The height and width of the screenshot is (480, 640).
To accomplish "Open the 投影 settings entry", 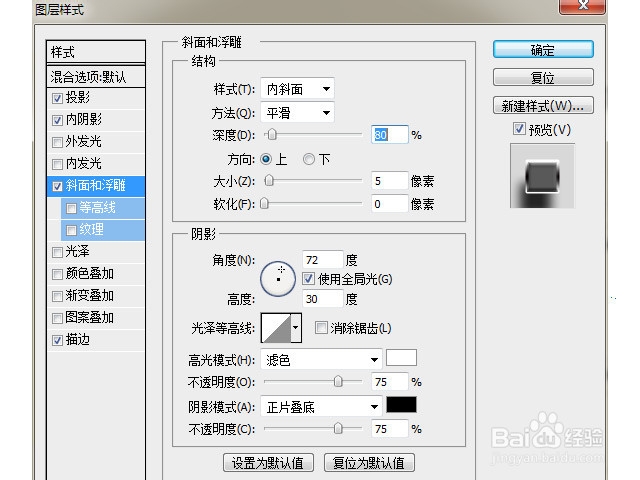I will coord(78,98).
